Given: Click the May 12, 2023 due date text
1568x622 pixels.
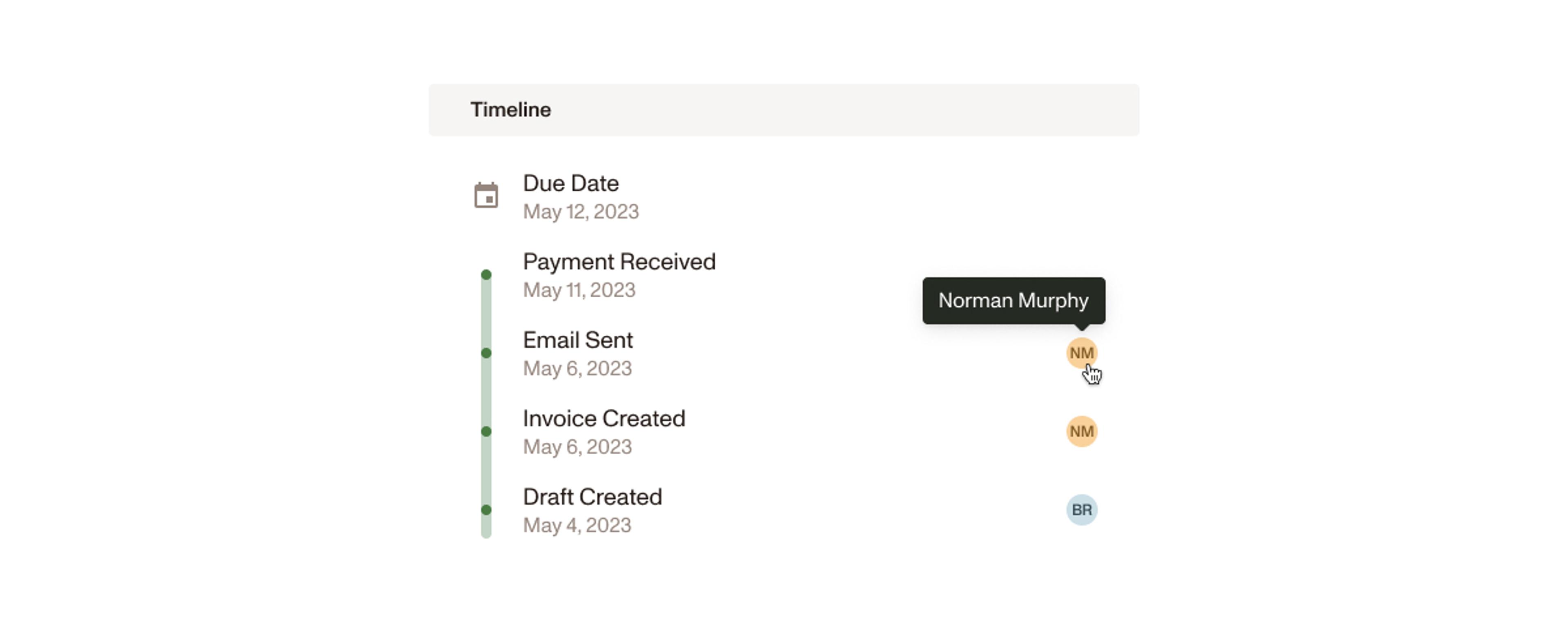Looking at the screenshot, I should (581, 212).
